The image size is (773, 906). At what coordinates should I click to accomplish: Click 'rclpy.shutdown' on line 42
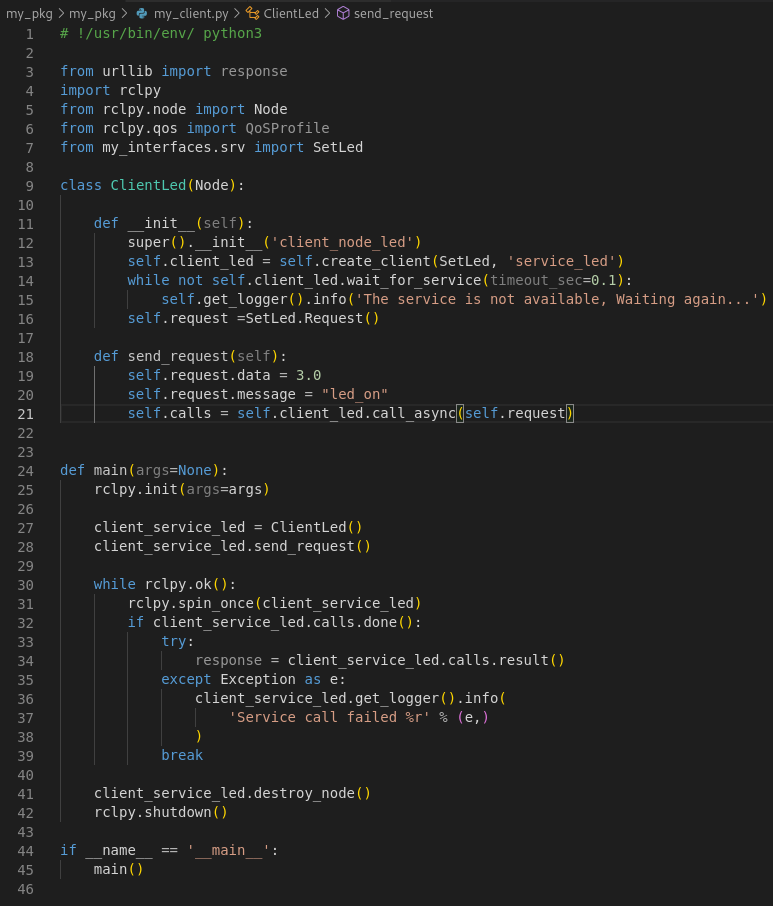click(153, 813)
